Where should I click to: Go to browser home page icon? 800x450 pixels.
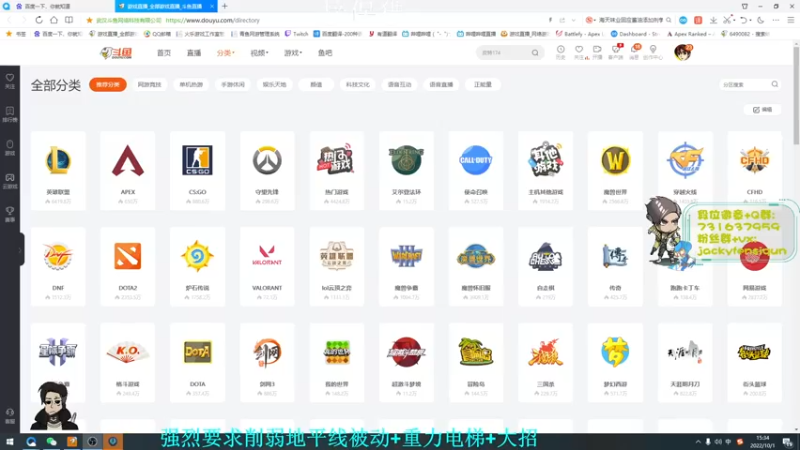tap(54, 20)
